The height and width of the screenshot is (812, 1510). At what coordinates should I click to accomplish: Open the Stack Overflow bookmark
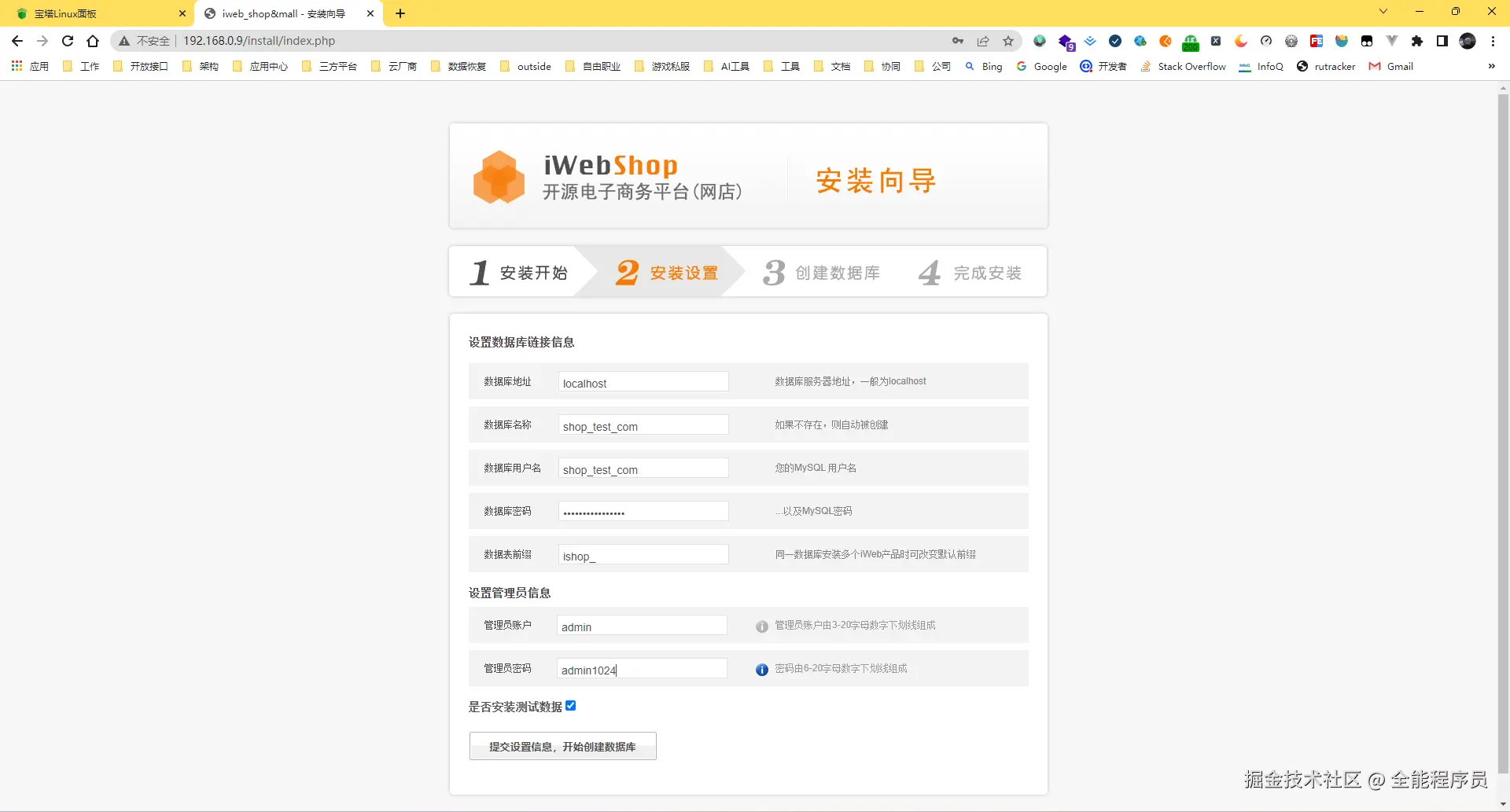click(x=1184, y=67)
